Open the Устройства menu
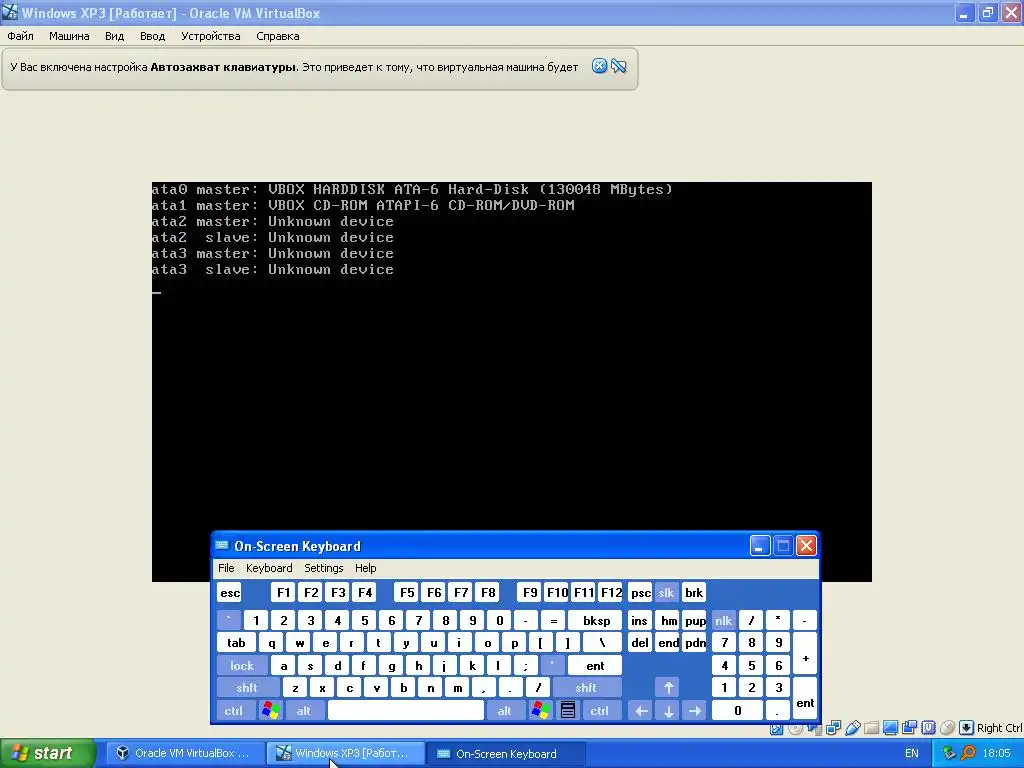Screen dimensions: 1024x768 point(210,36)
